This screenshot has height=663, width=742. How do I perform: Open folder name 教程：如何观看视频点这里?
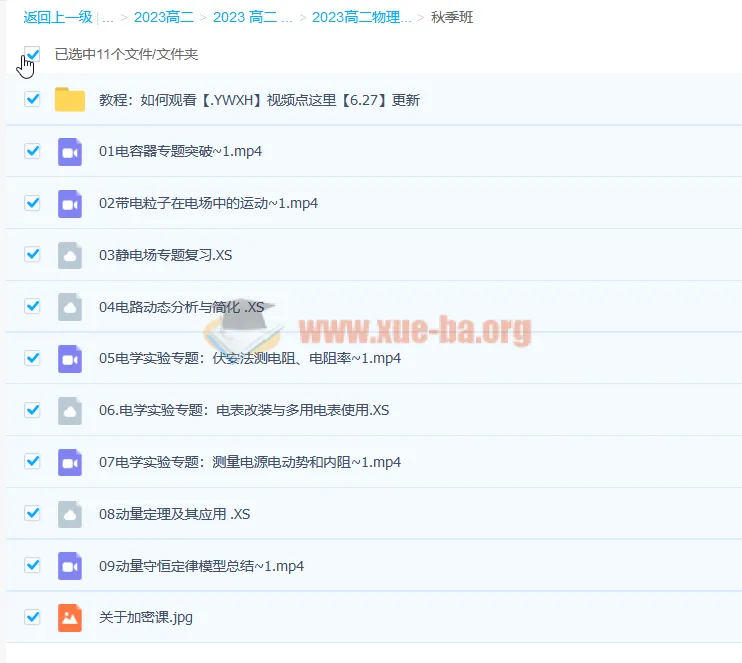[259, 100]
